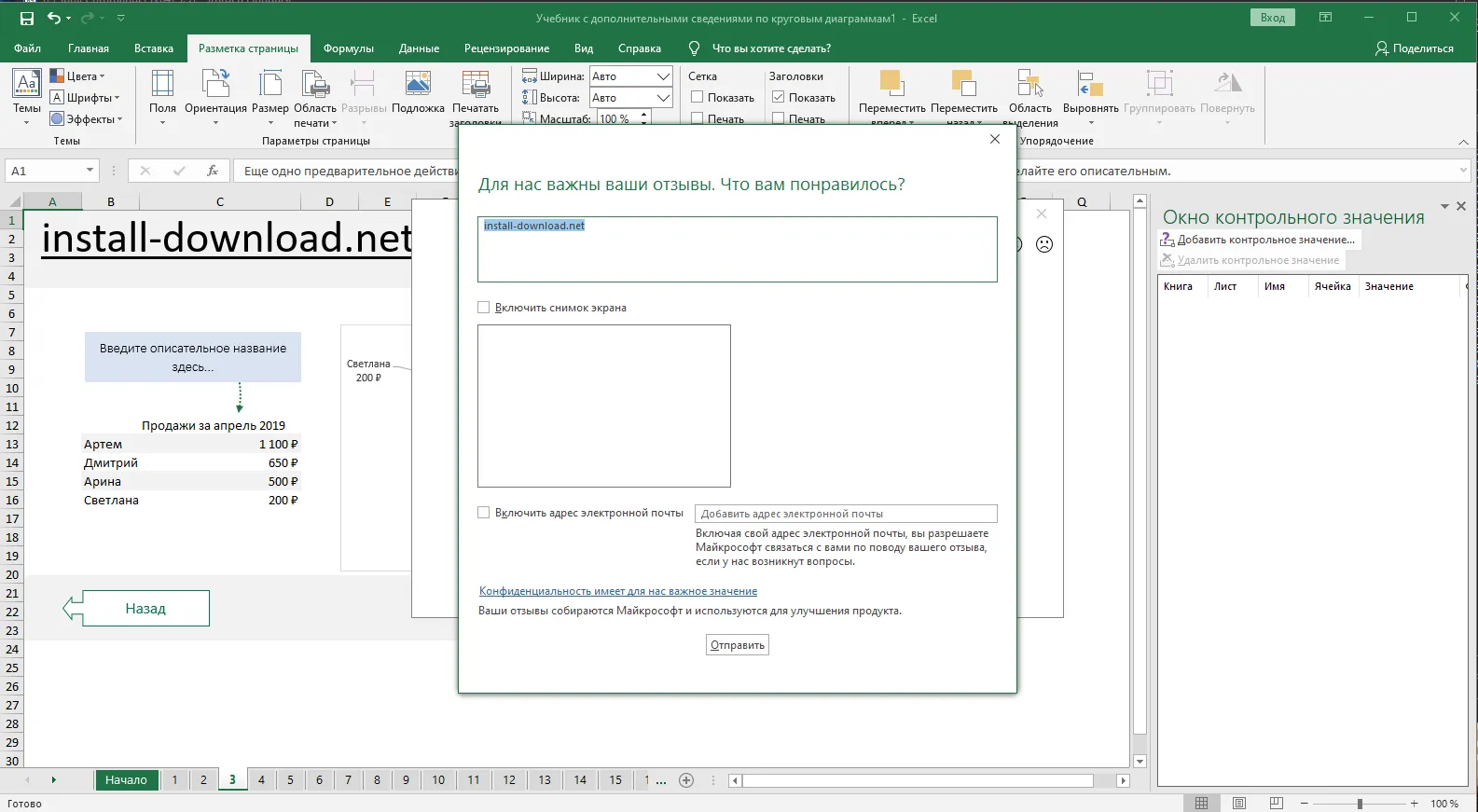
Task: Click the save icon in title bar
Action: 26,19
